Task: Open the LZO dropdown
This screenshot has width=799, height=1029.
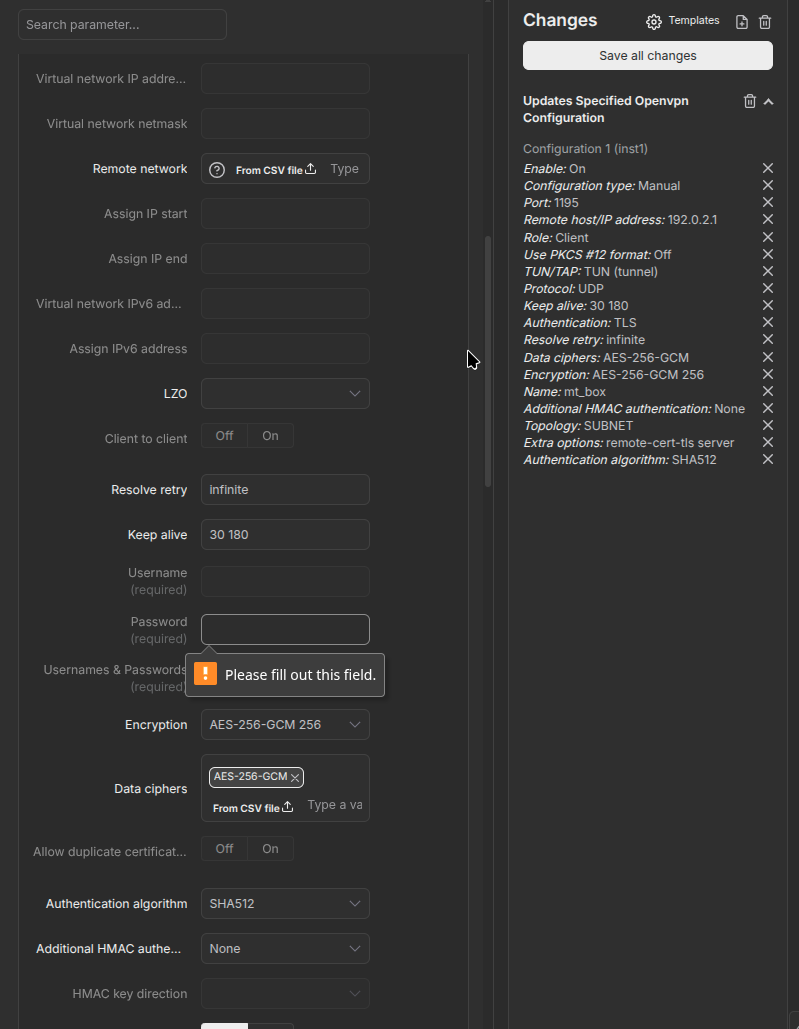Action: 285,394
